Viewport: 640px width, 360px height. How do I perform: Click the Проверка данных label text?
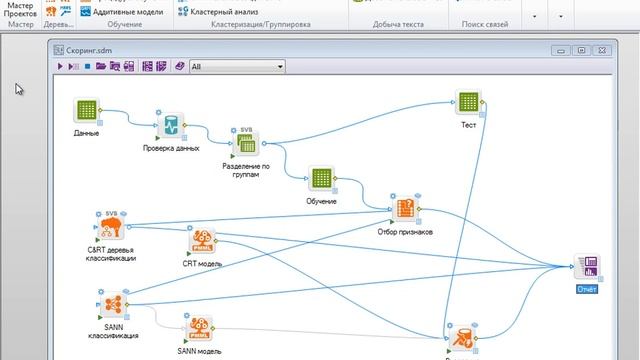tap(171, 148)
